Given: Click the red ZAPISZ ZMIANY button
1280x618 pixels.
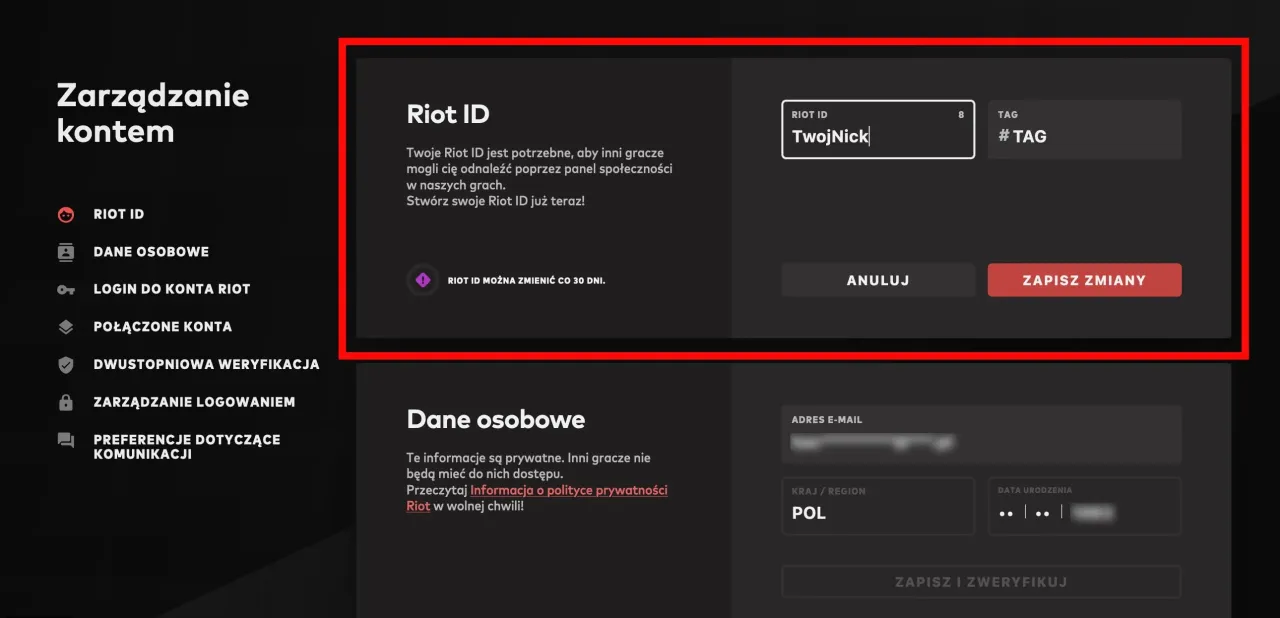Looking at the screenshot, I should (x=1084, y=280).
